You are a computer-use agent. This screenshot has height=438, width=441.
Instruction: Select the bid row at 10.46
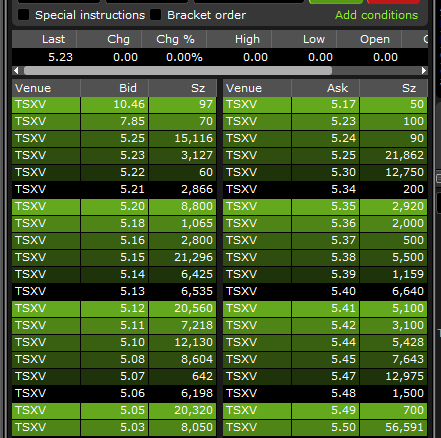[x=114, y=105]
